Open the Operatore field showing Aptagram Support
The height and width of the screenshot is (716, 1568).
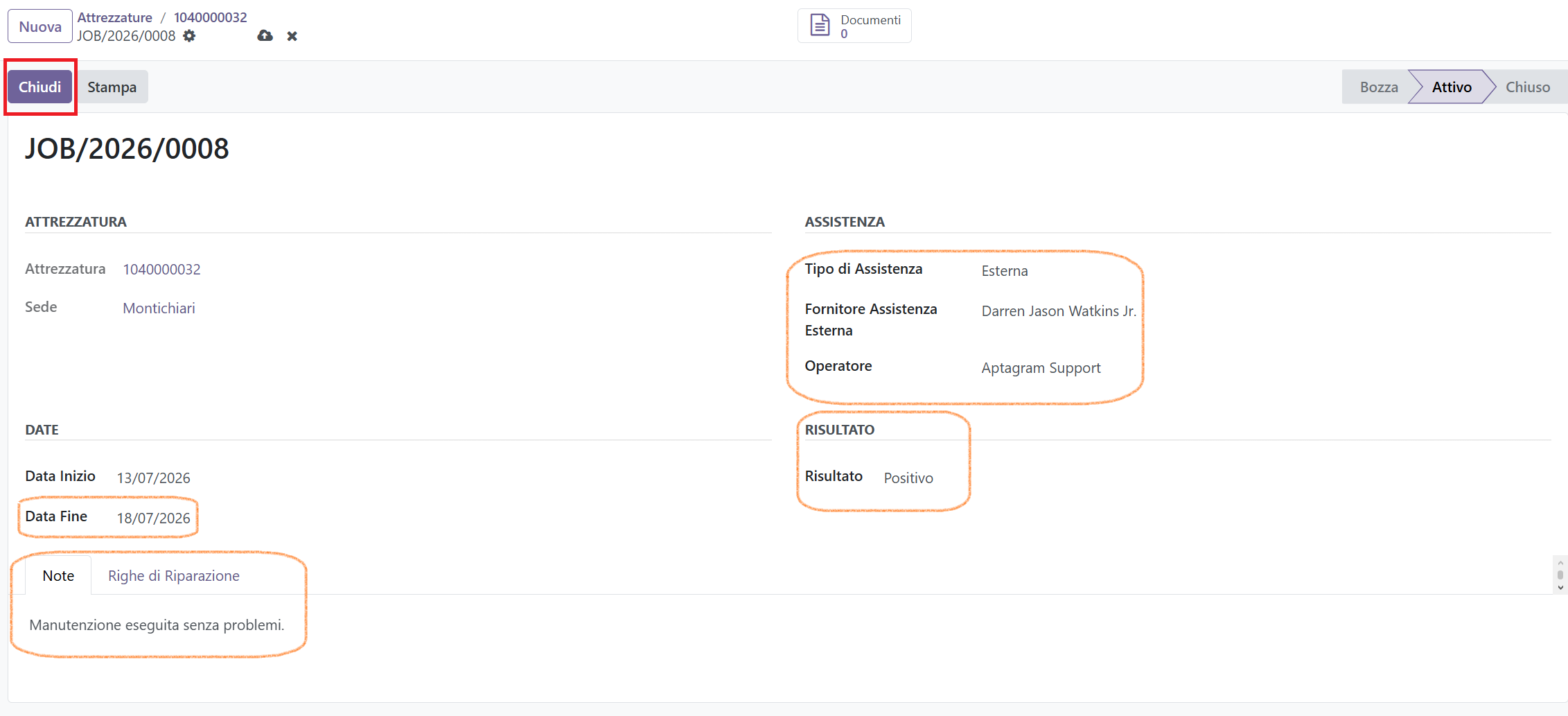tap(1041, 368)
